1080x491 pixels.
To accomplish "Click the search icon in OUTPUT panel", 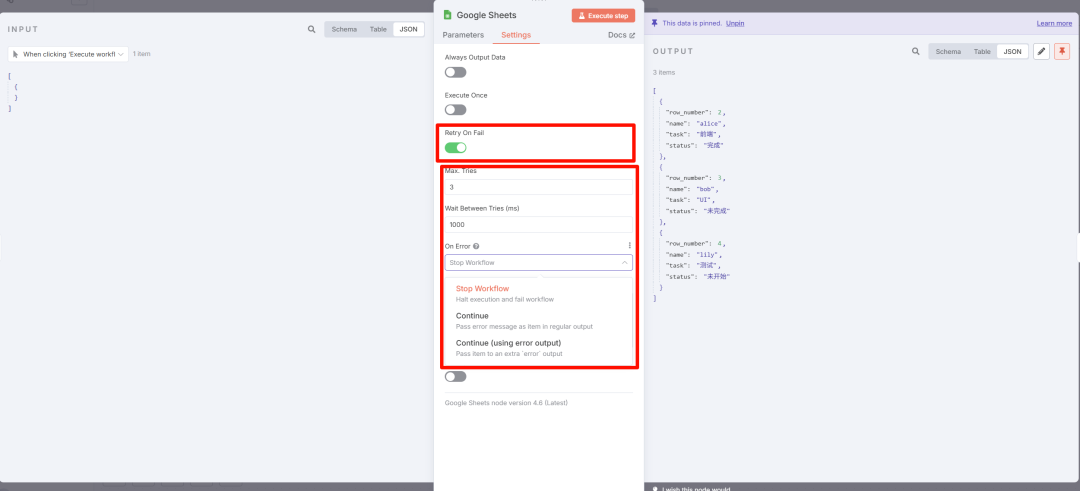I will click(915, 51).
